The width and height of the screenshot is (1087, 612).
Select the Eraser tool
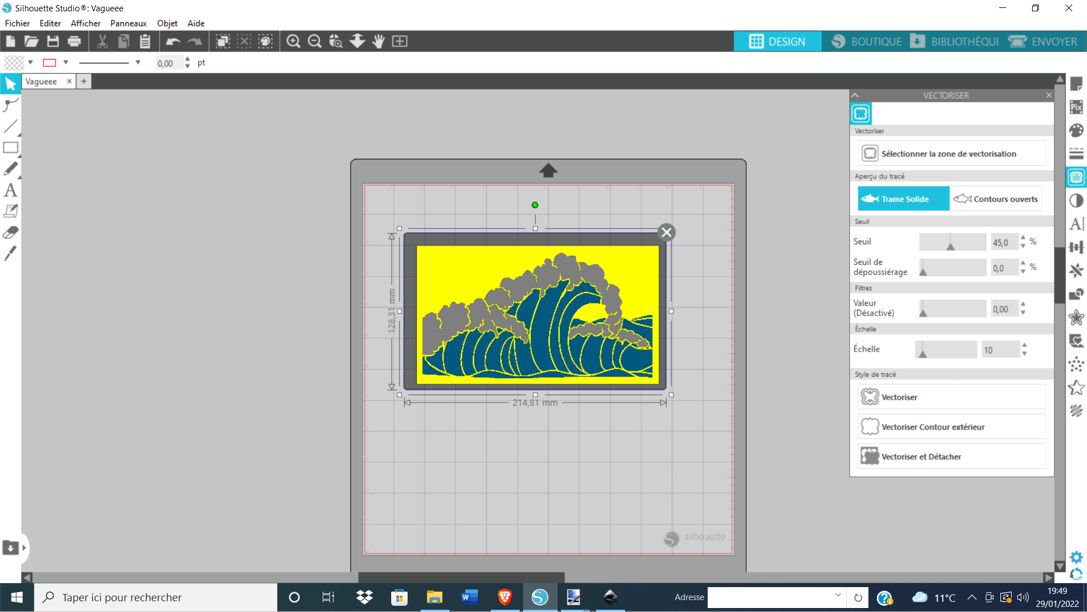[11, 232]
